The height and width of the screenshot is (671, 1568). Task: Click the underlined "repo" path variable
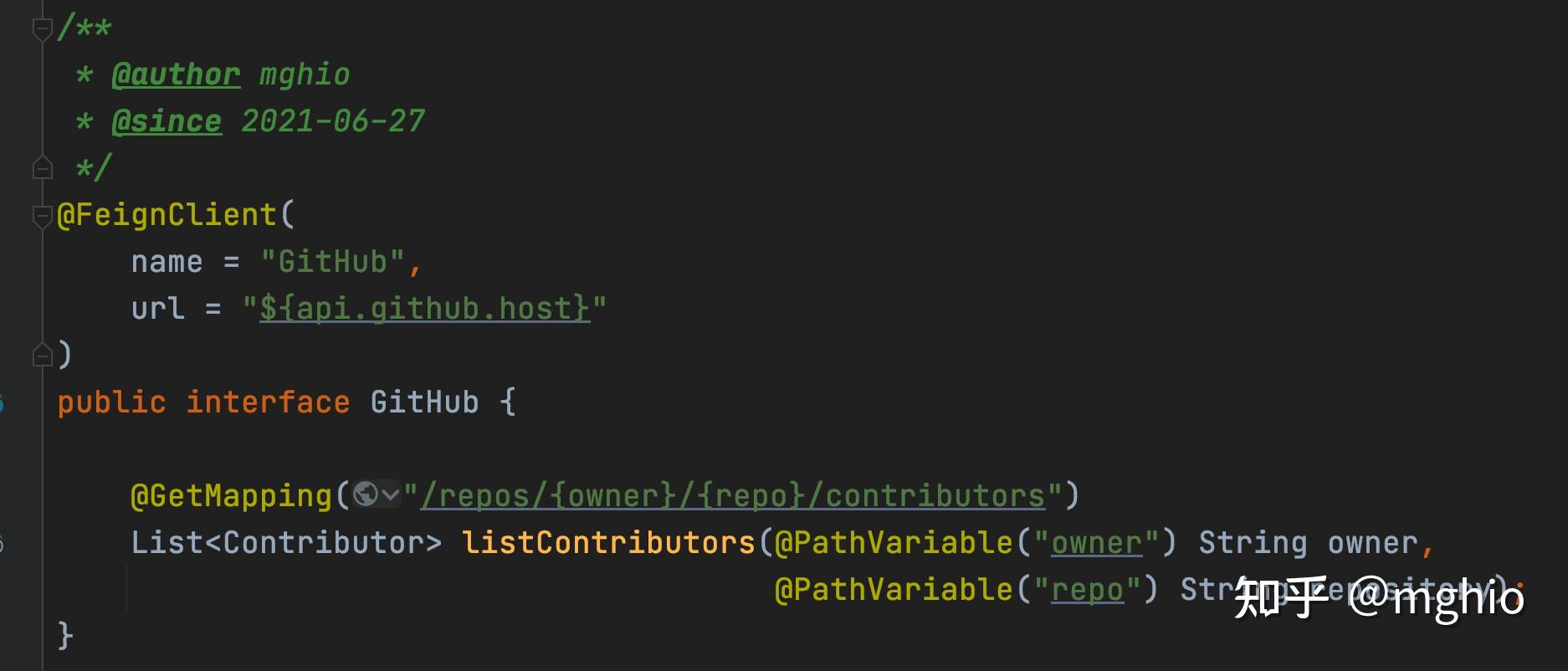[x=1087, y=590]
